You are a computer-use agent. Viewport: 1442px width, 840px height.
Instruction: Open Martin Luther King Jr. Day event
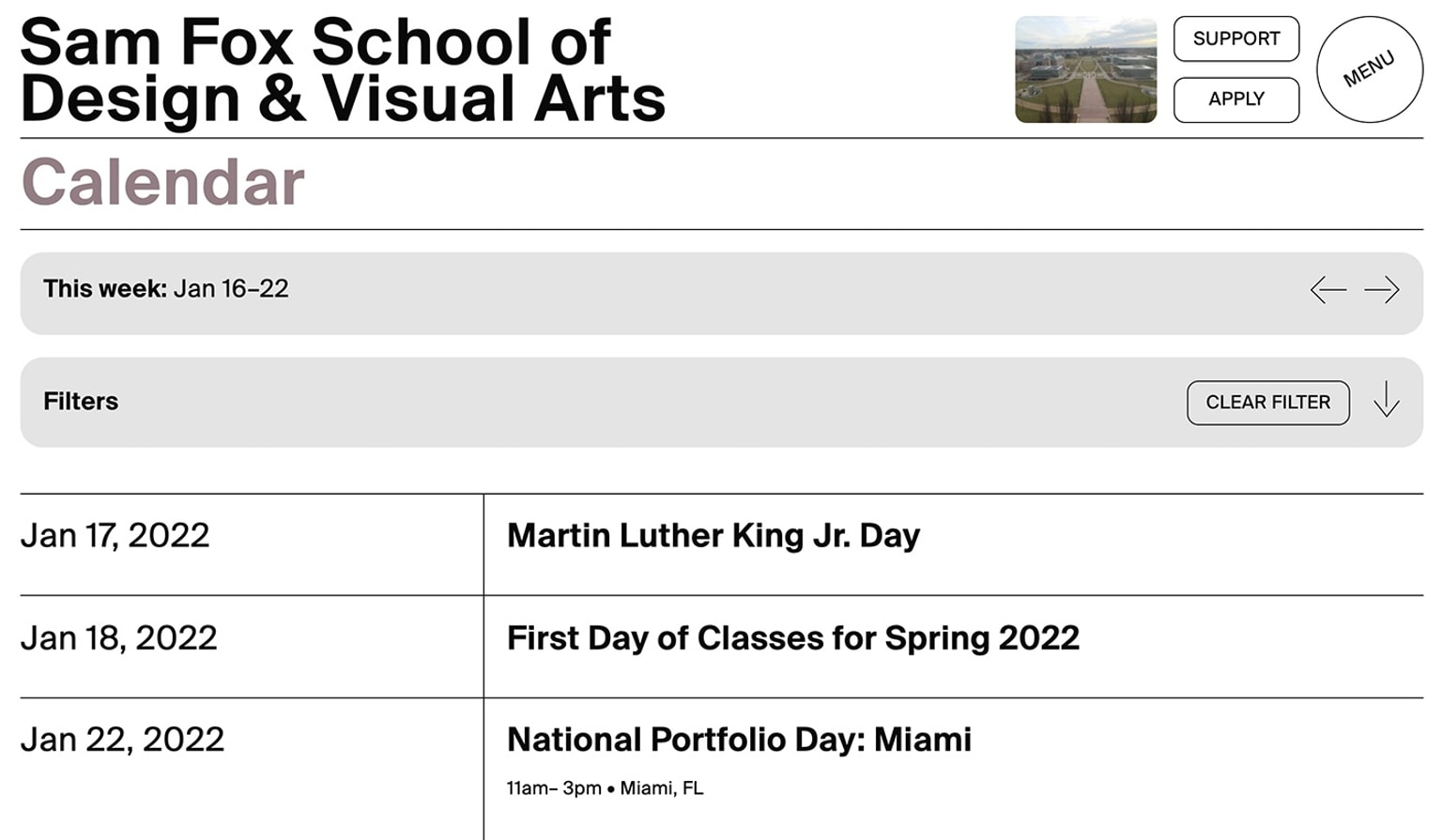pyautogui.click(x=713, y=536)
